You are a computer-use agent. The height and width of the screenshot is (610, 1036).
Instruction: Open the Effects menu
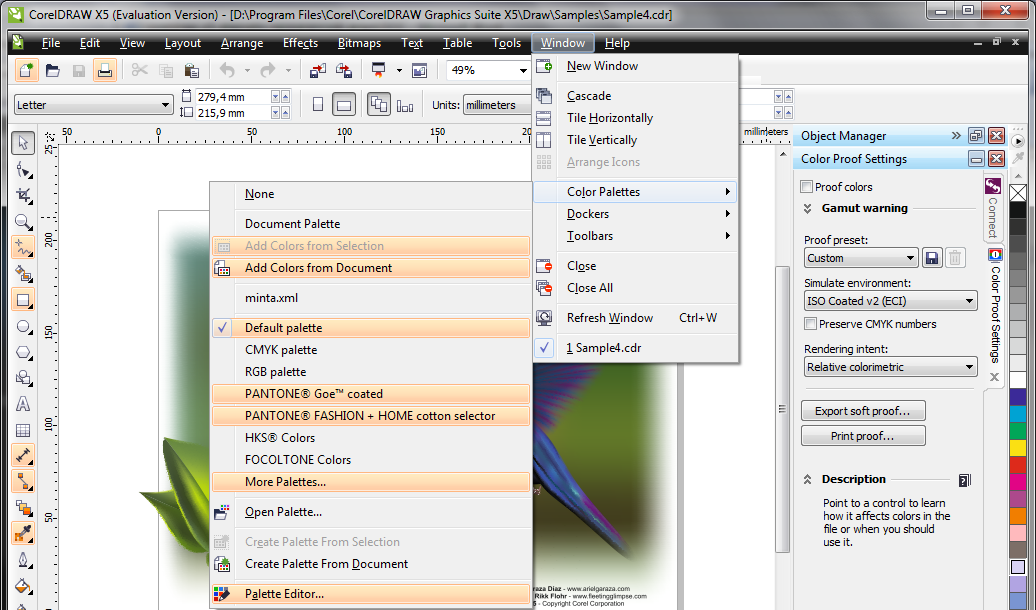[301, 43]
